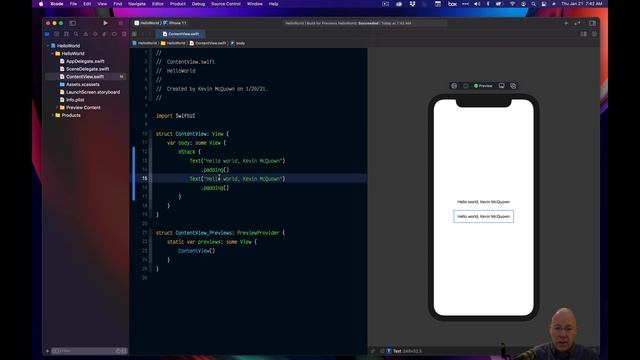Open the Apple menu
640x360 pixels.
41,4
